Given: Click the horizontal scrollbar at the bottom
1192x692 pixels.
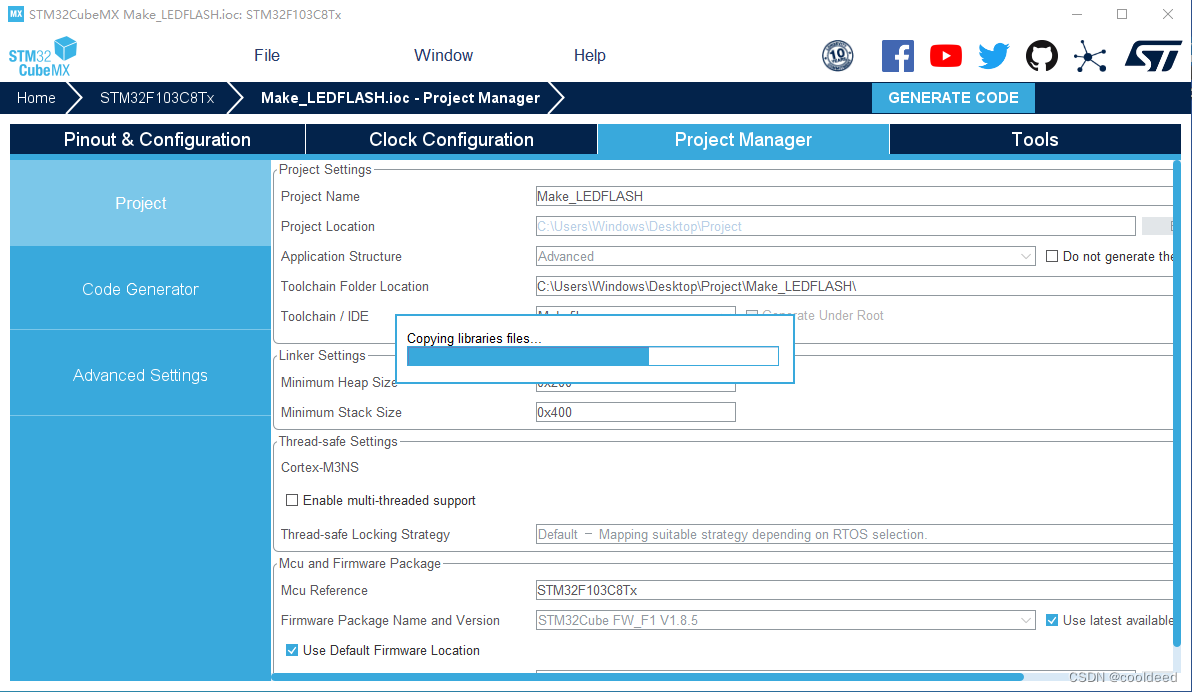Looking at the screenshot, I should tap(648, 676).
